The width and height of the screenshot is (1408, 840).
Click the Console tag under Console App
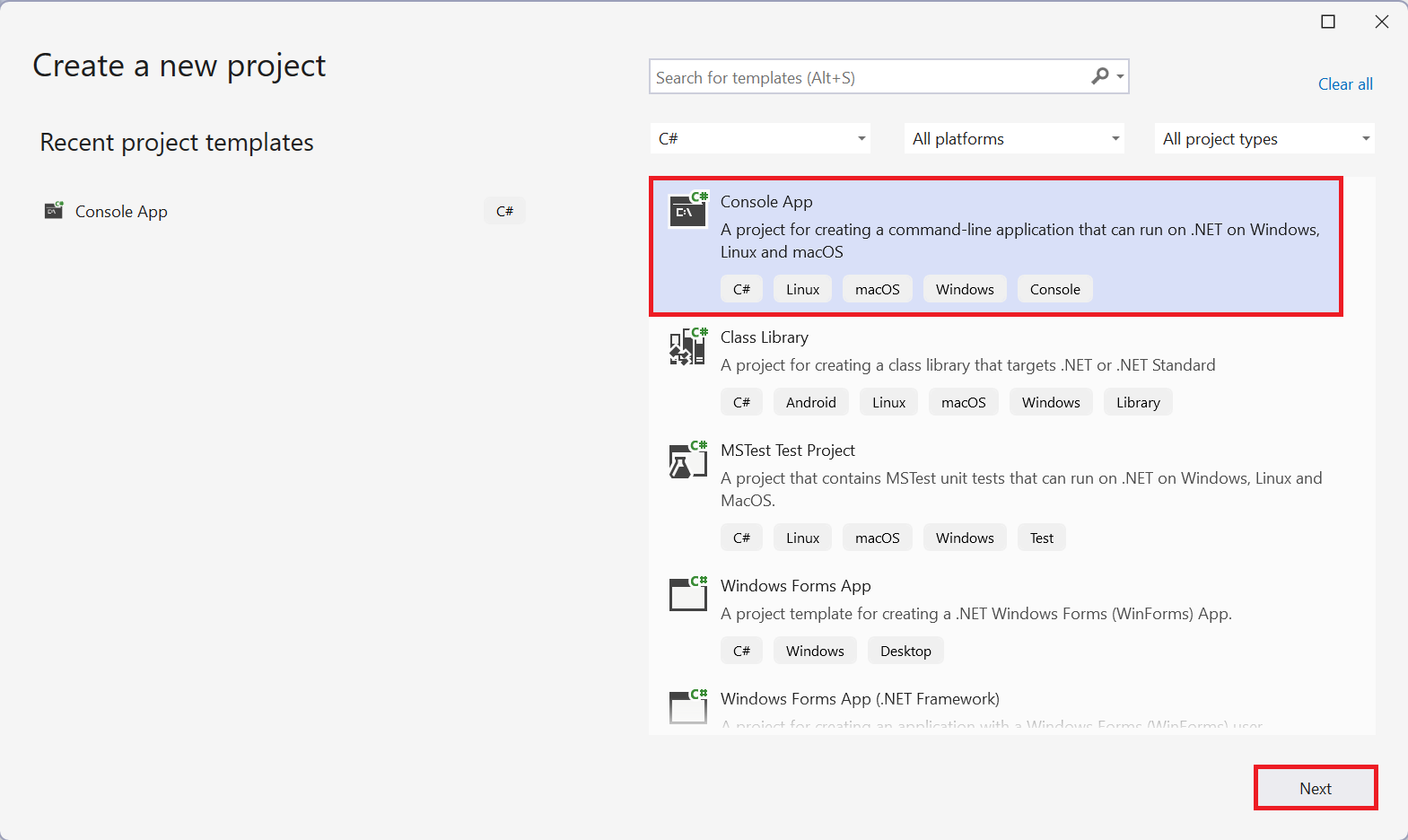[x=1055, y=289]
